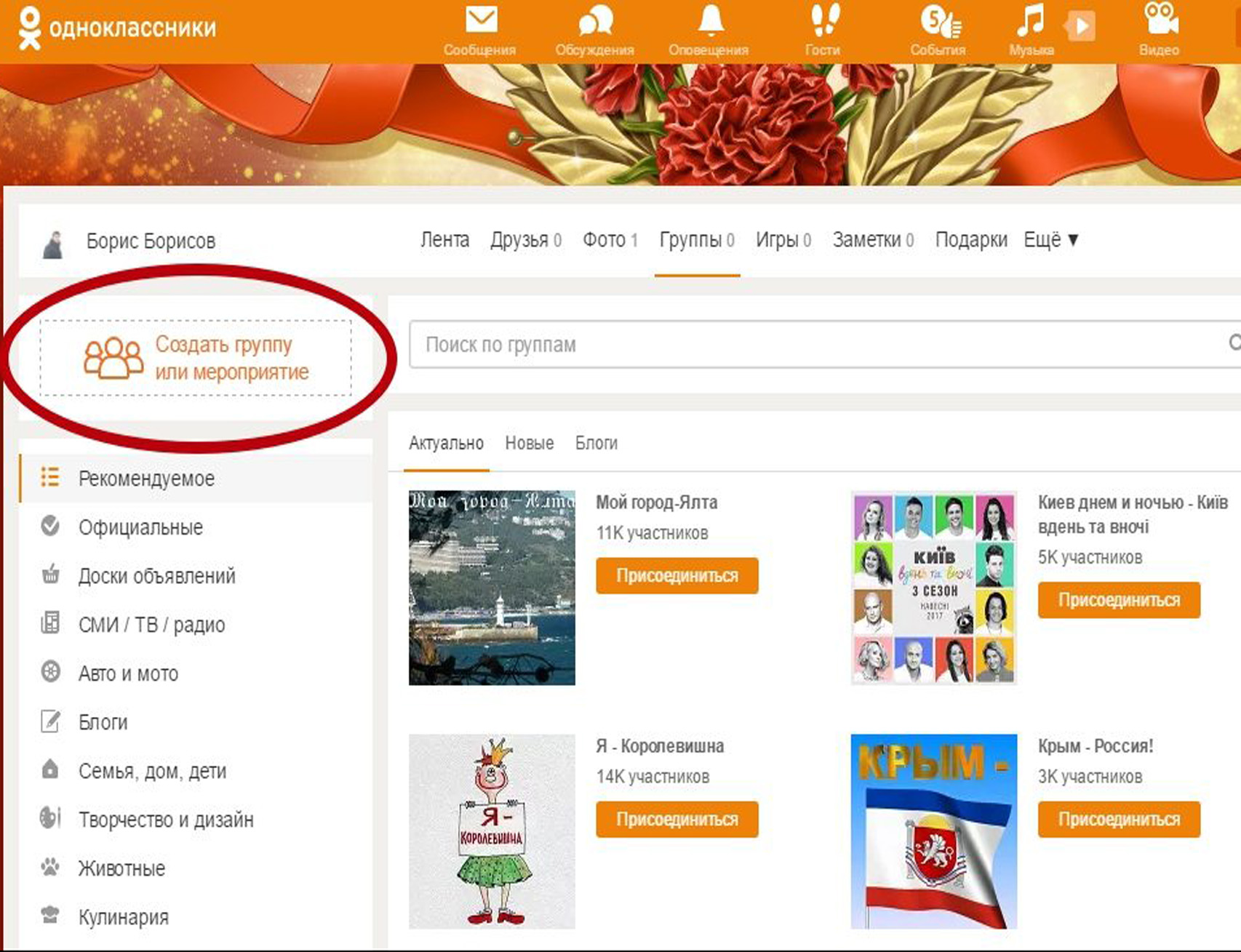Open Музыка note icon
Screen dimensions: 1241x952
(x=1029, y=22)
